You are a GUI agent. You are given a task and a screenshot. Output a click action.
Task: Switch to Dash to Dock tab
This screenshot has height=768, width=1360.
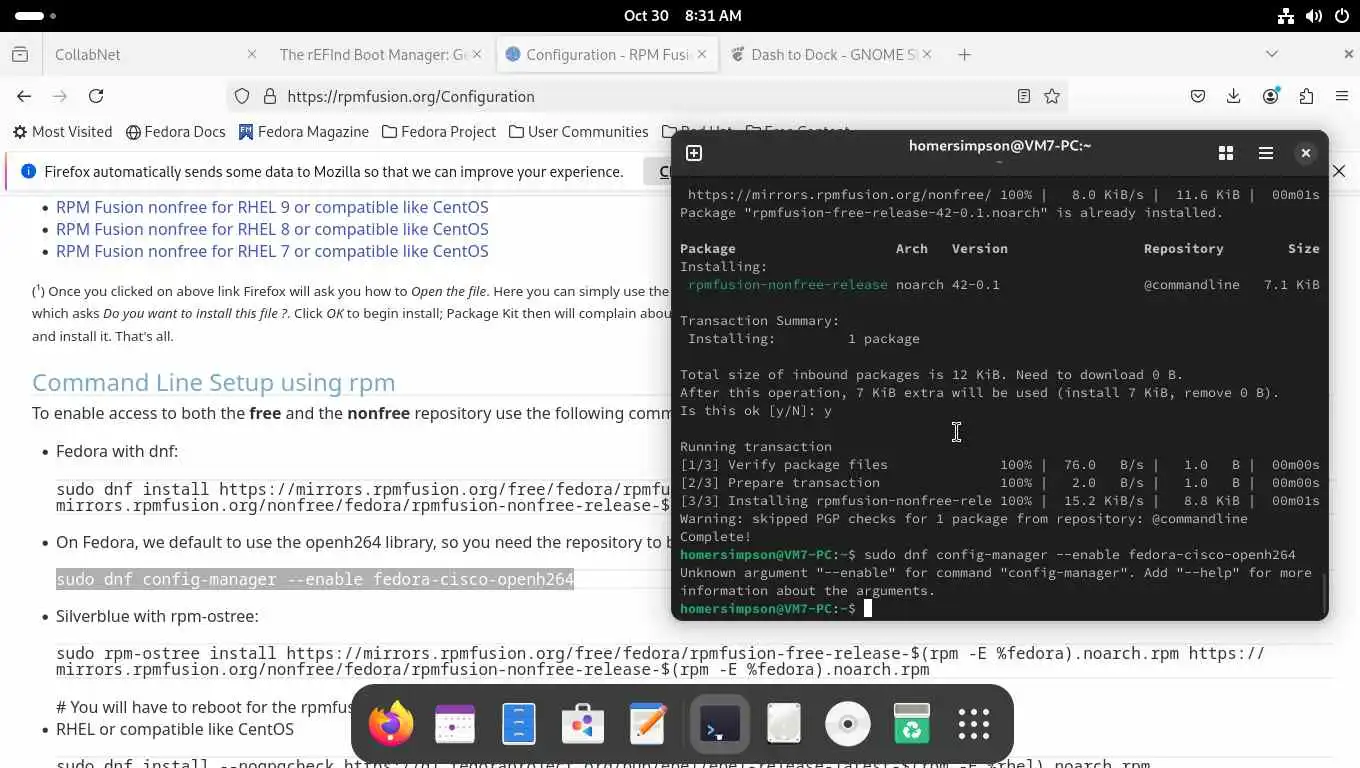point(833,54)
